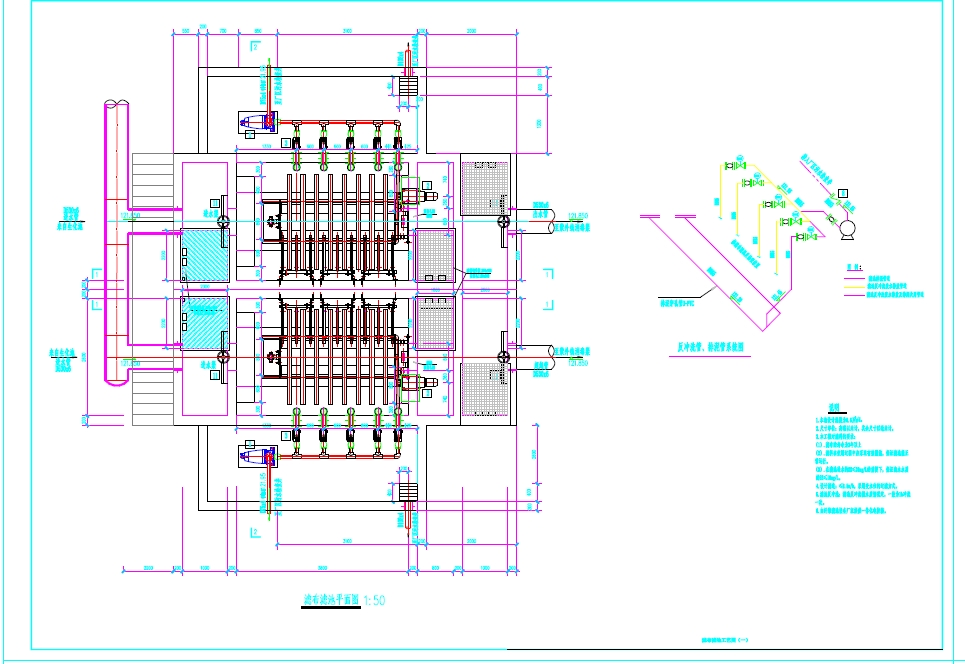
Task: Click the plan title text '滤布滤池平面图 1:50'
Action: click(345, 599)
